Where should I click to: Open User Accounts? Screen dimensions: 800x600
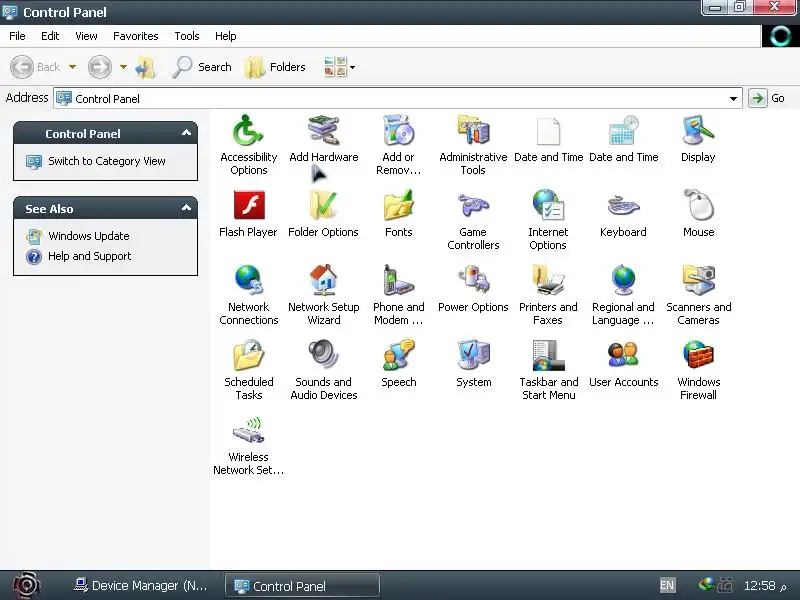pos(623,363)
